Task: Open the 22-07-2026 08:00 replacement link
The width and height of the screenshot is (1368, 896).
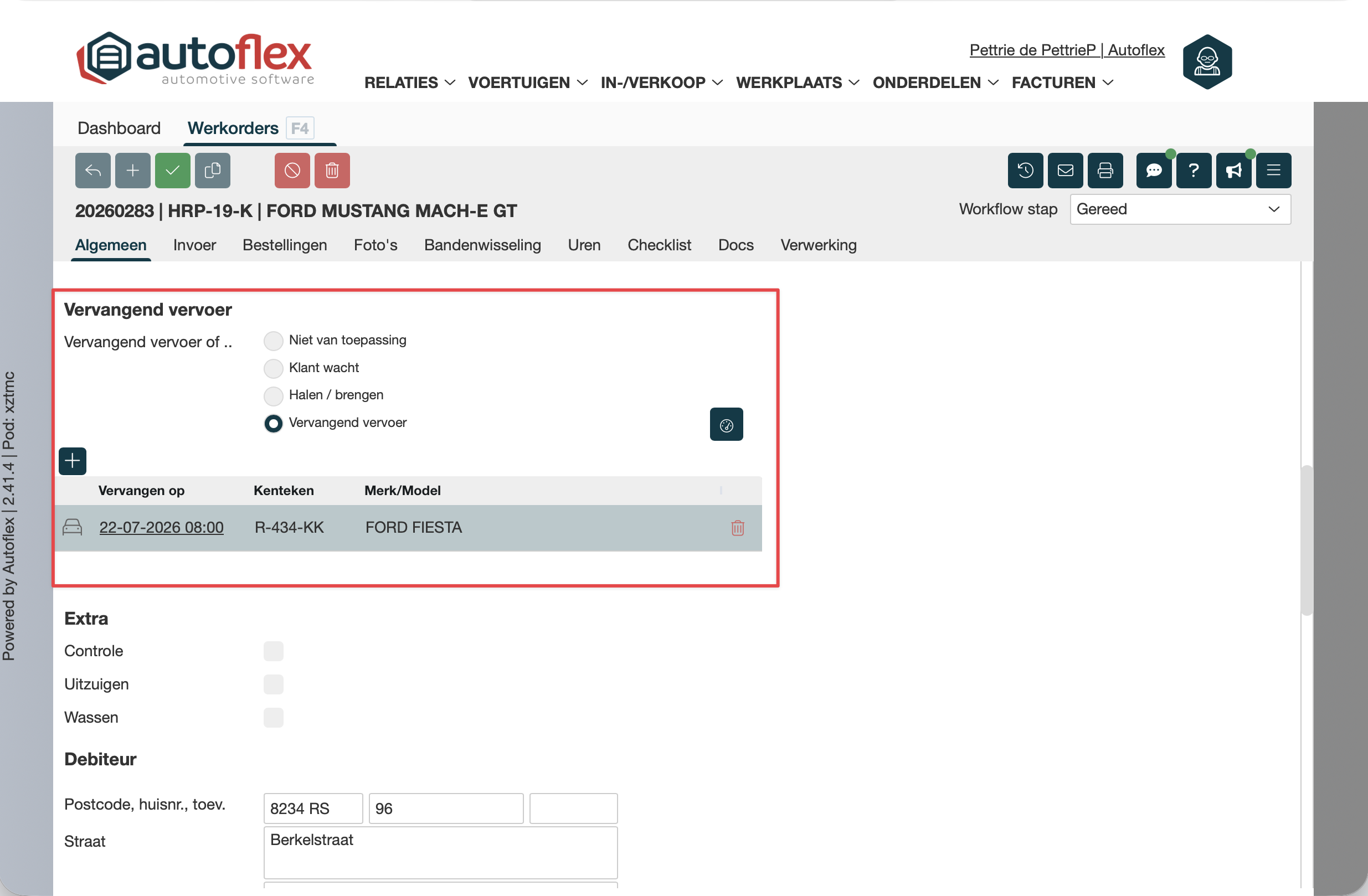Action: [x=162, y=527]
